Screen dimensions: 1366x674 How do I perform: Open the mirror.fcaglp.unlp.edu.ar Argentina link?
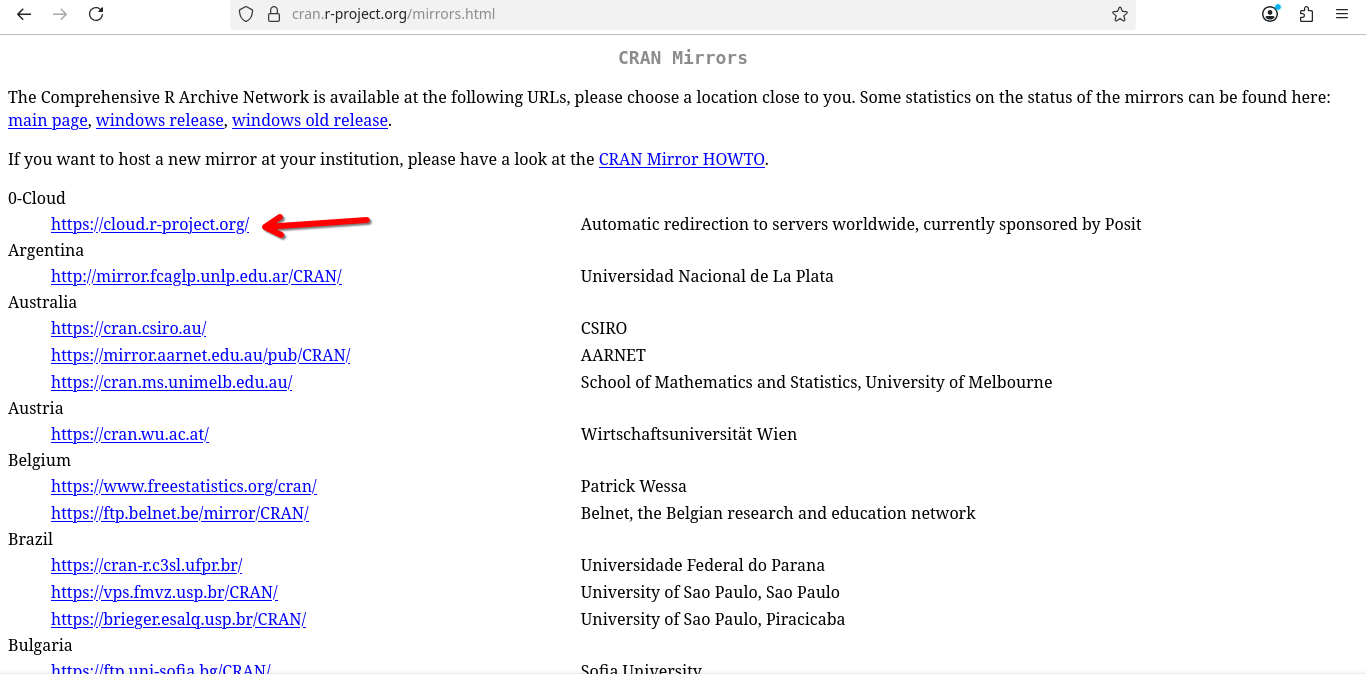[x=196, y=276]
